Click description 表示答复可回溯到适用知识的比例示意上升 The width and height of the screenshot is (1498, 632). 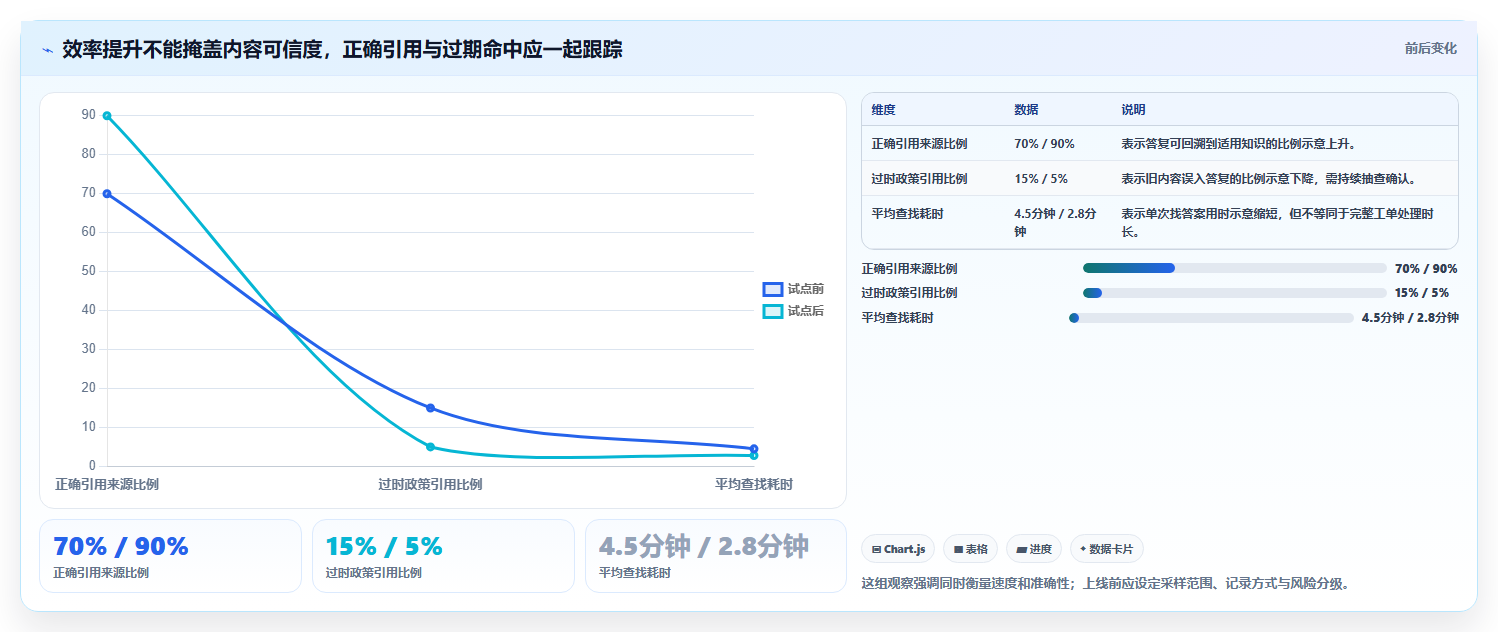coord(1238,144)
